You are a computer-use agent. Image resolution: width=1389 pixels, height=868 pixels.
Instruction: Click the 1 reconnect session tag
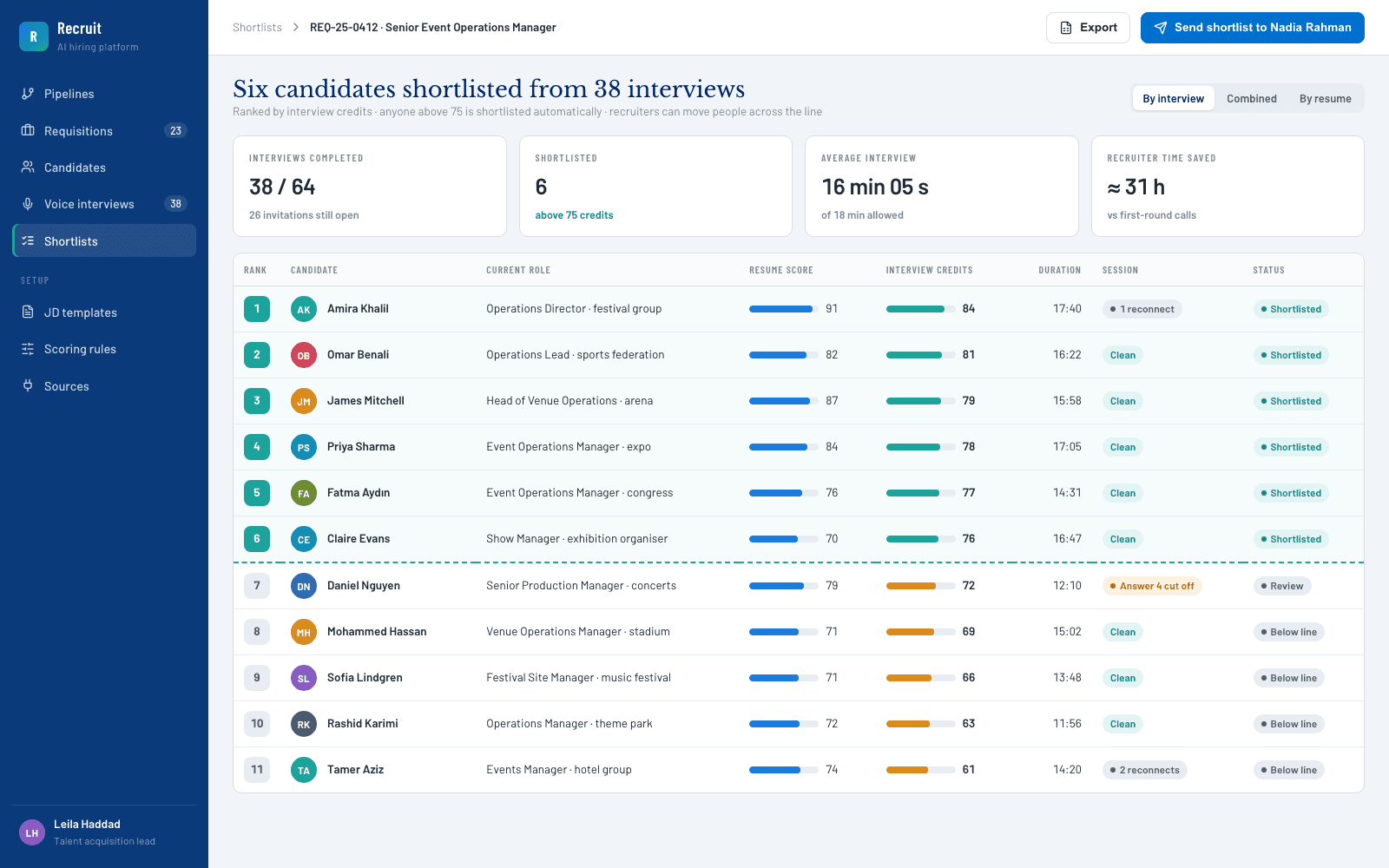click(x=1142, y=309)
